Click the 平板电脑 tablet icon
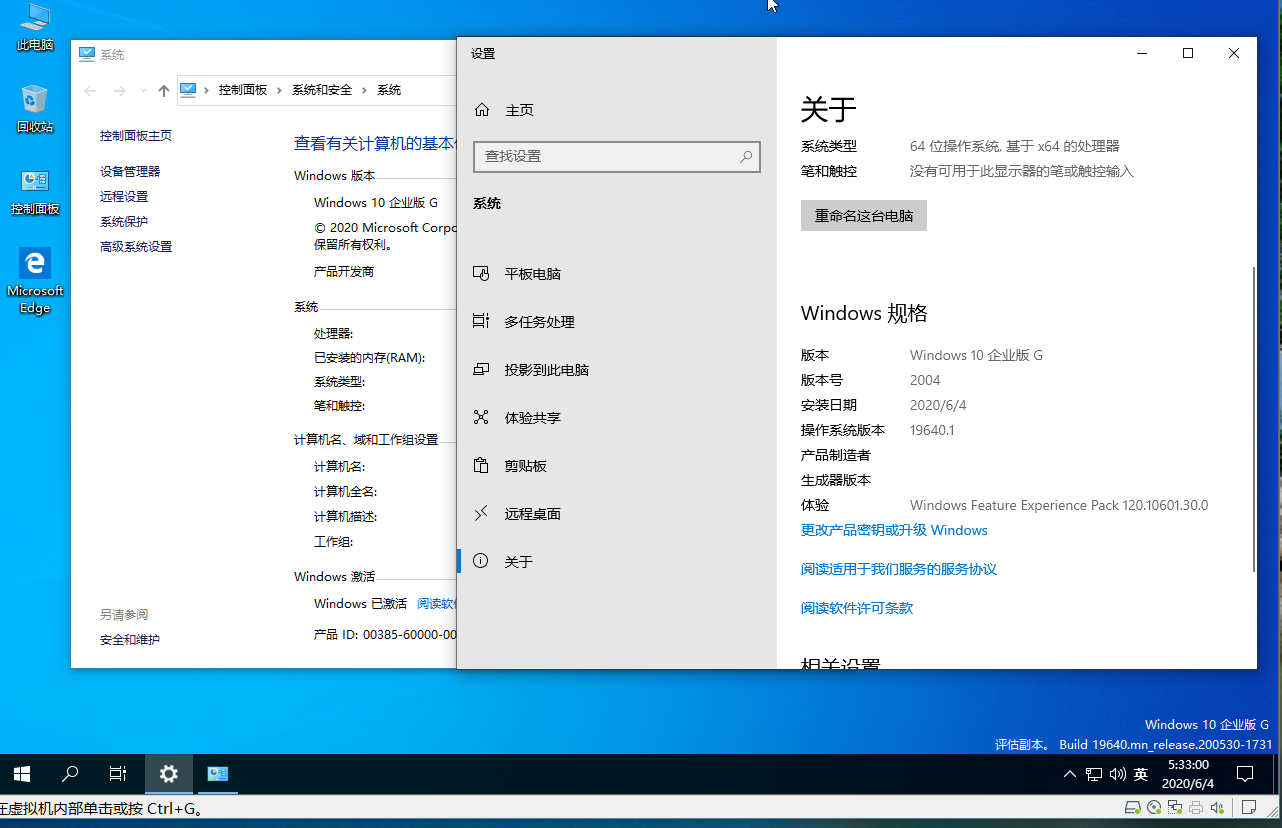The width and height of the screenshot is (1282, 828). coord(481,274)
